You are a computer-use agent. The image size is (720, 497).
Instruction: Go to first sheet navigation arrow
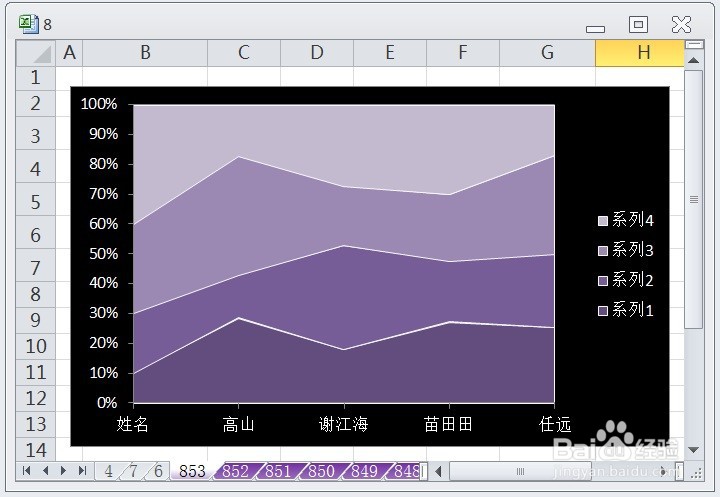point(26,471)
